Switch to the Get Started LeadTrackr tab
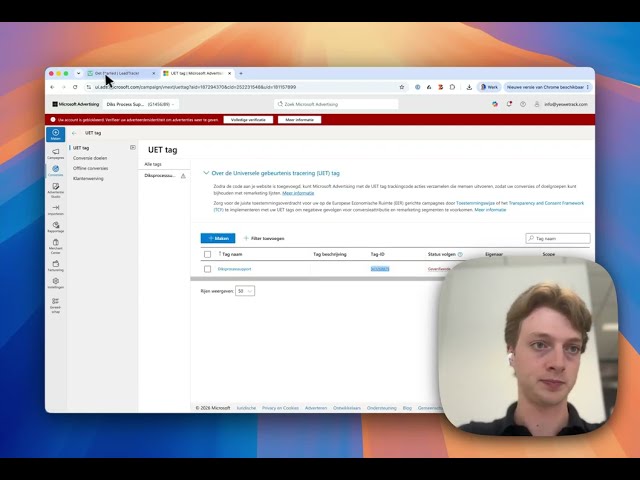This screenshot has width=640, height=480. coord(118,73)
